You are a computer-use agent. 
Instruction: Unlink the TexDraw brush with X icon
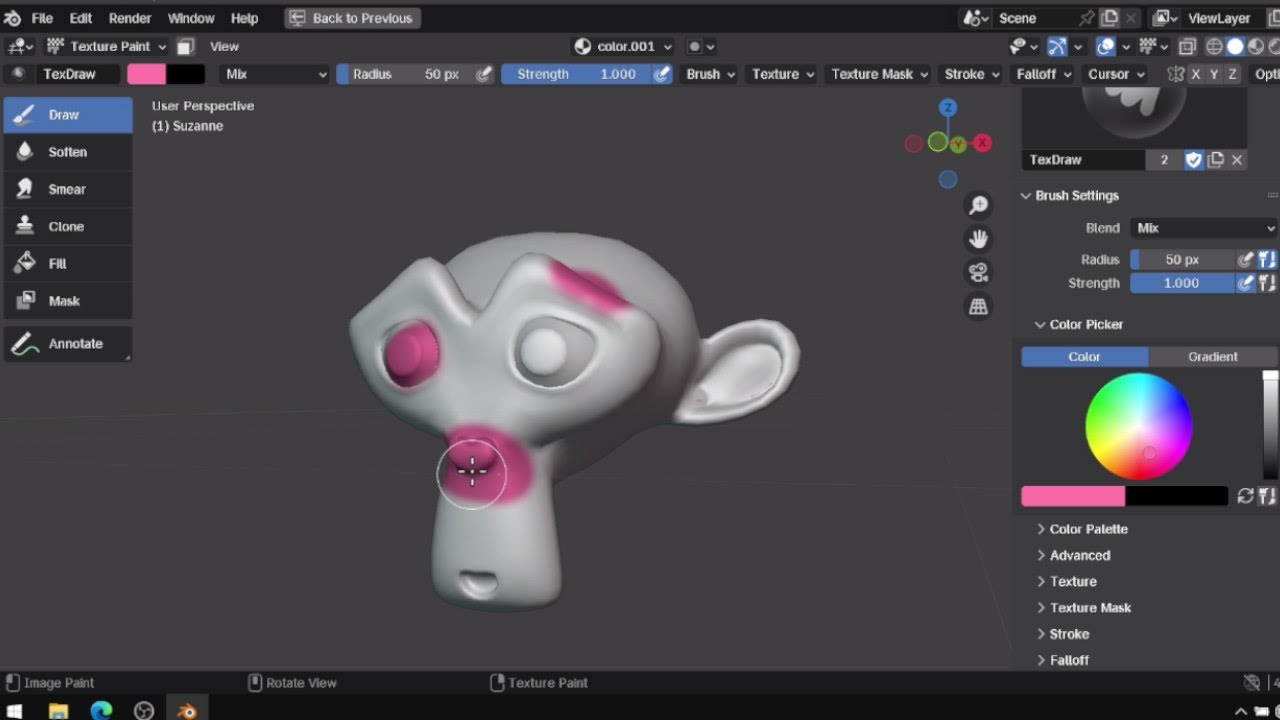click(1237, 160)
